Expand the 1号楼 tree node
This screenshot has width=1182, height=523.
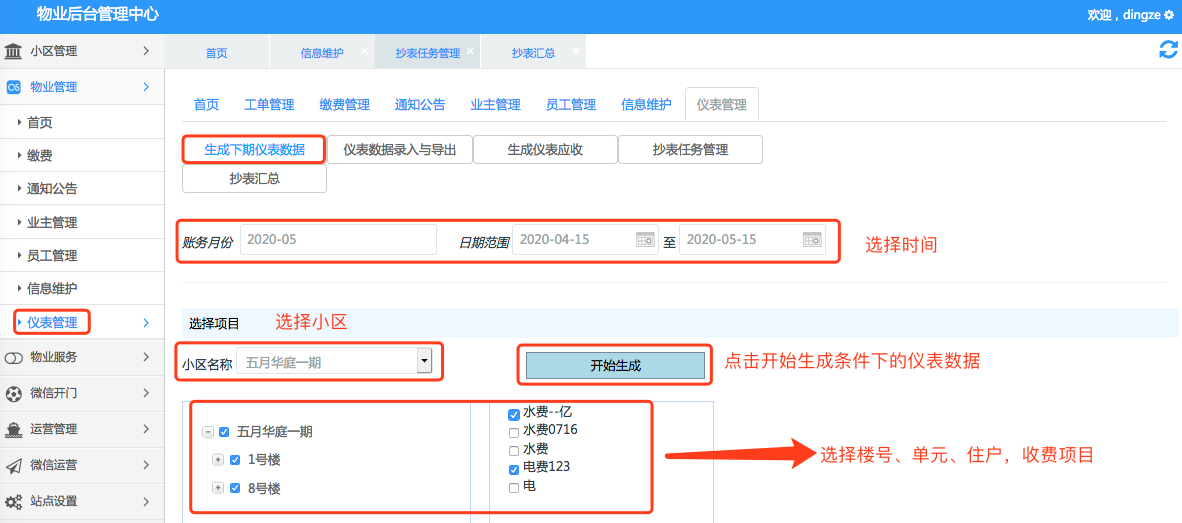point(218,460)
